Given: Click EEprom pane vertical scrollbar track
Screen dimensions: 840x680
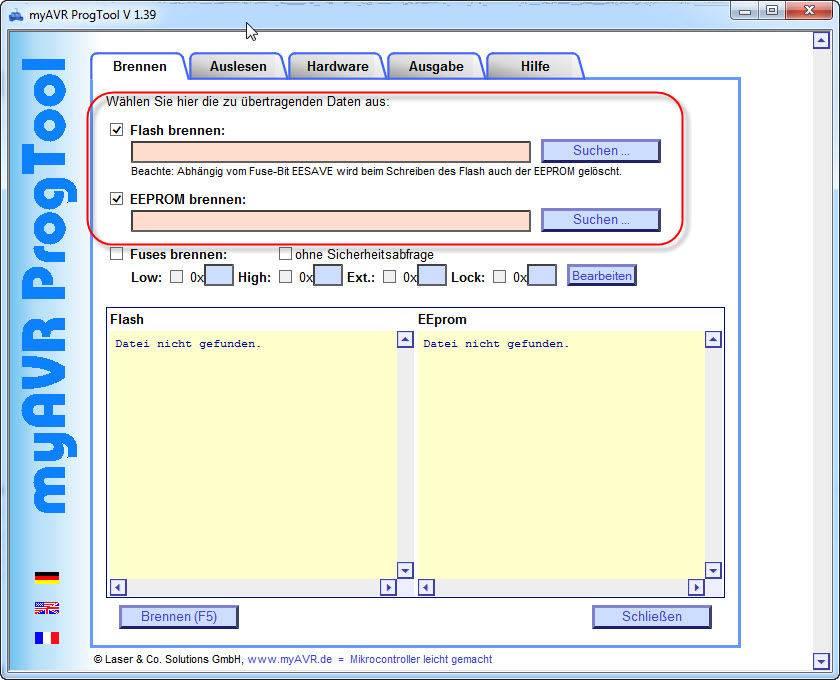Looking at the screenshot, I should pos(713,454).
